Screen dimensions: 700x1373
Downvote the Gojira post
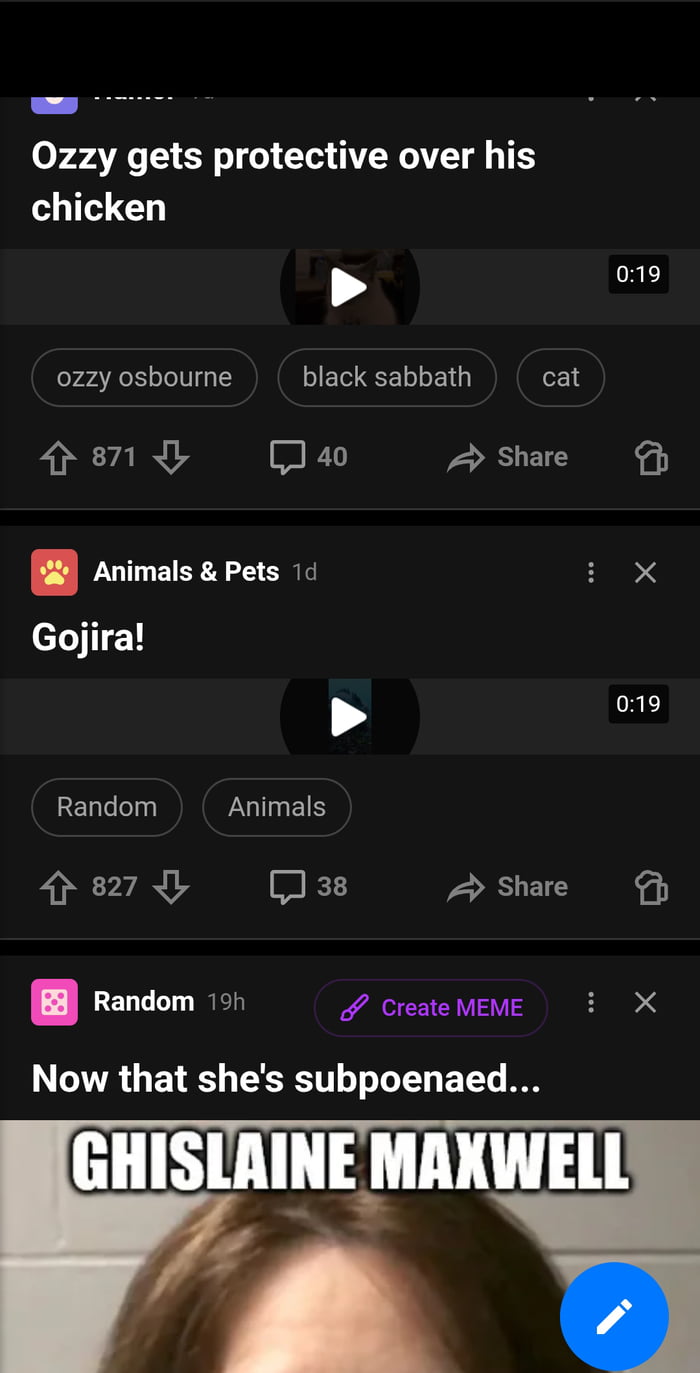pos(171,887)
